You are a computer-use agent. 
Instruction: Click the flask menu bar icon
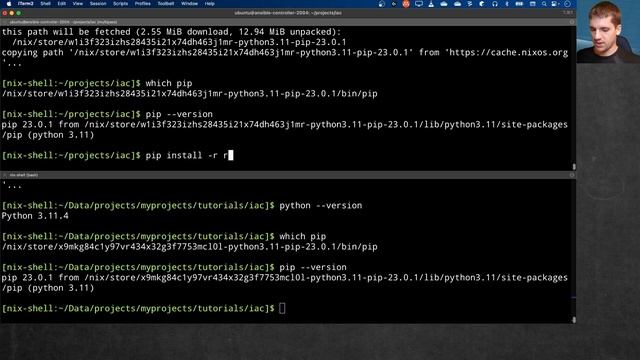[431, 4]
